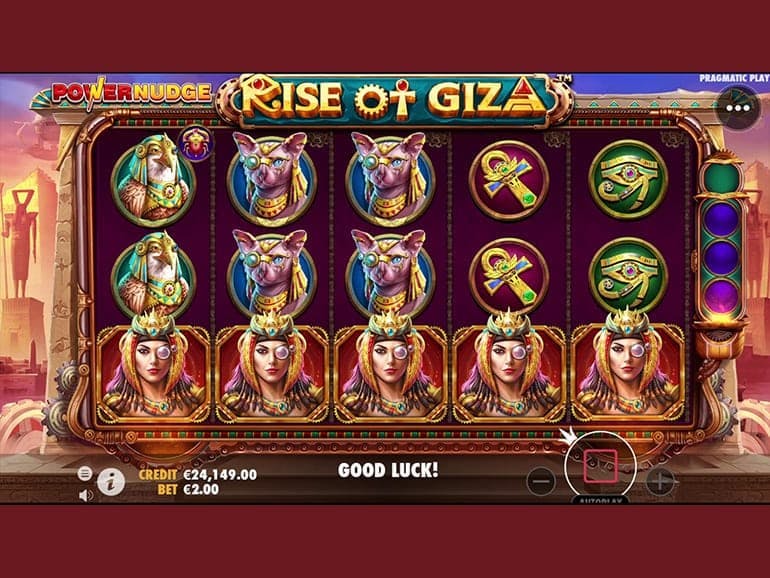
Task: Click the scarab beetle badge icon
Action: tap(196, 143)
